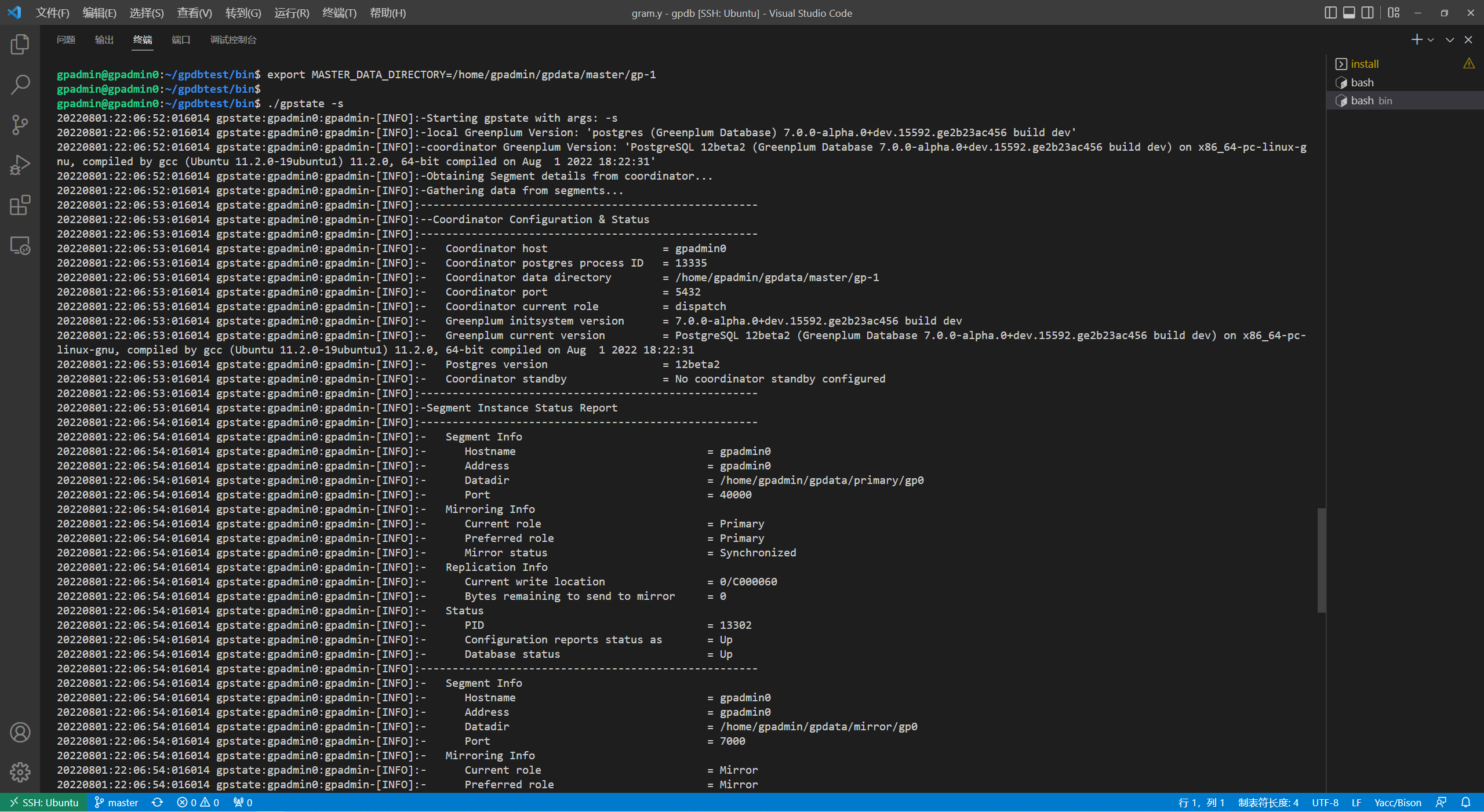Open the 终端(T) menu
This screenshot has height=812, width=1484.
[x=339, y=13]
